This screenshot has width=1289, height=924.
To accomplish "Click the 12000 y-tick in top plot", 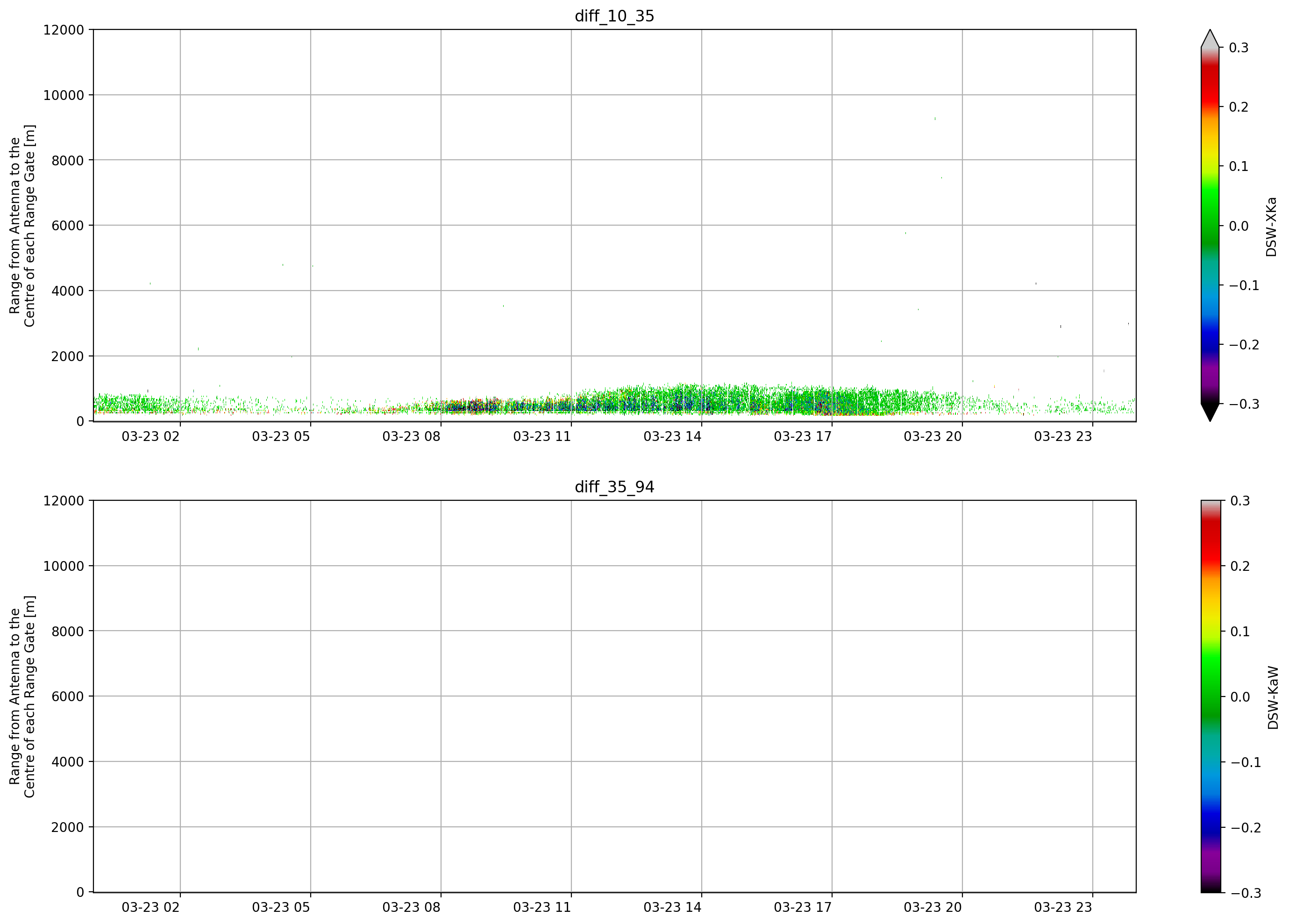I will (64, 29).
